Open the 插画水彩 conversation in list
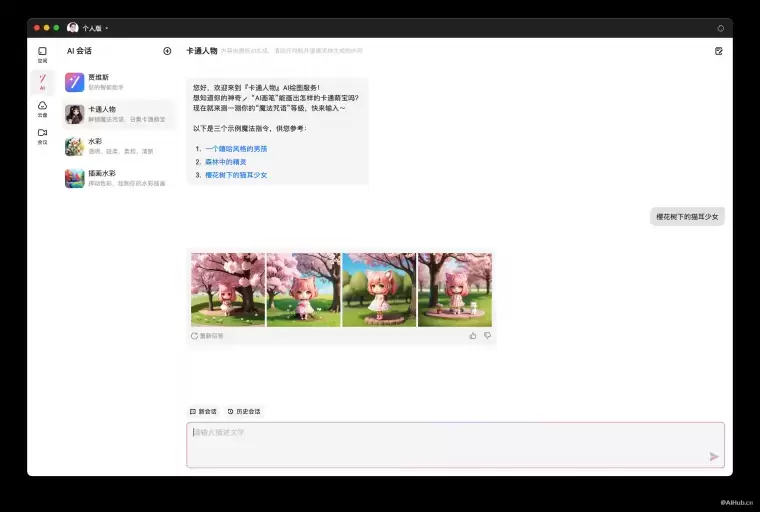 click(118, 178)
